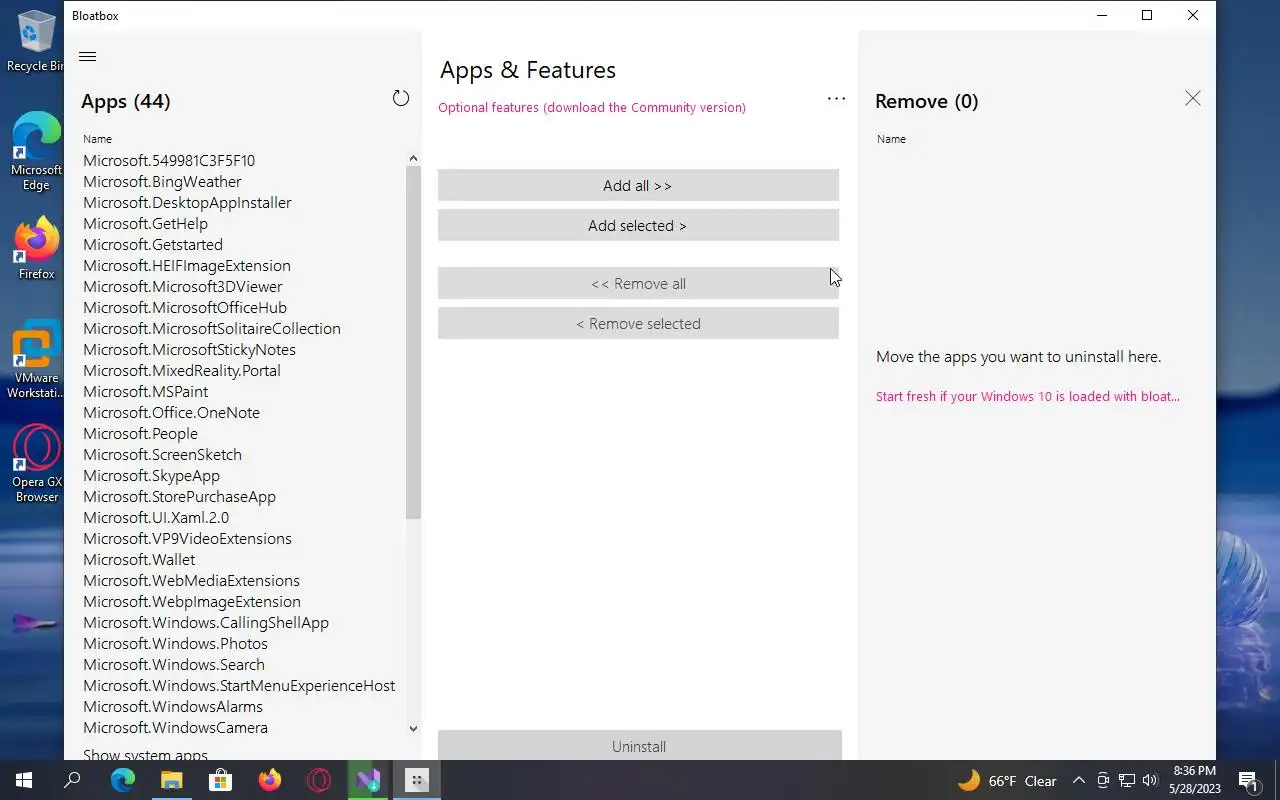Open the hamburger menu in Bloatbox
The height and width of the screenshot is (800, 1280).
point(87,57)
